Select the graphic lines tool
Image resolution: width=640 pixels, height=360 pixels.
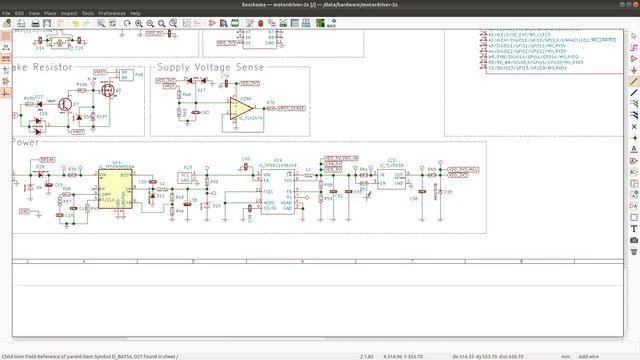pyautogui.click(x=634, y=217)
